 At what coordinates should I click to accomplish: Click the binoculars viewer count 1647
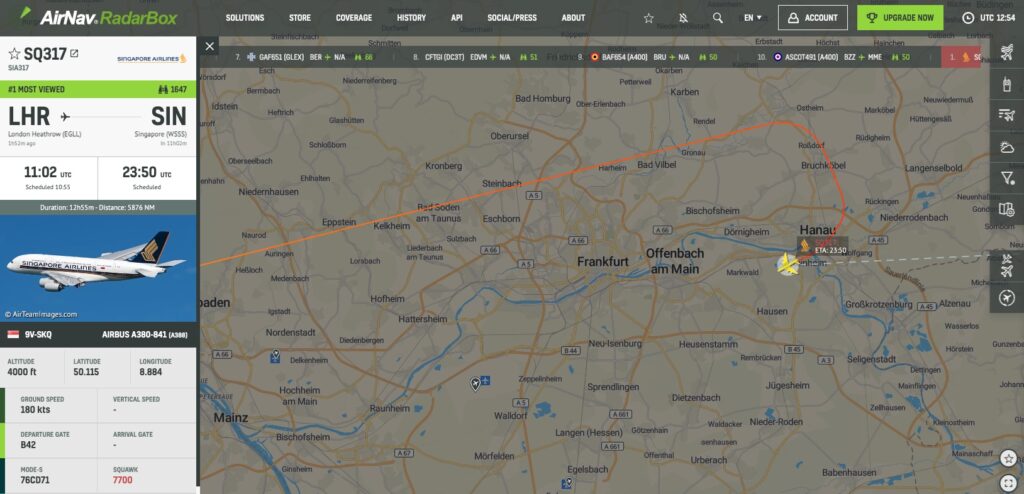click(173, 89)
